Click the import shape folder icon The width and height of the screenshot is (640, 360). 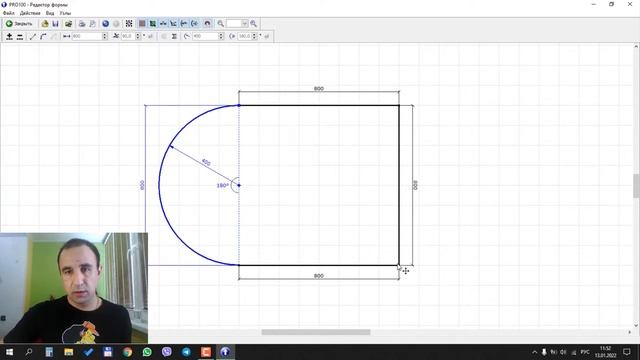click(x=68, y=24)
